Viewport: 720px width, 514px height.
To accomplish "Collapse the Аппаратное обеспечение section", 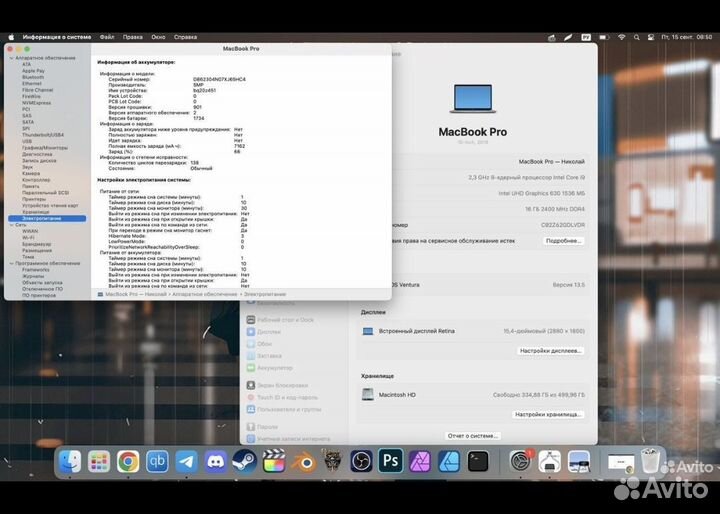I will pyautogui.click(x=11, y=58).
